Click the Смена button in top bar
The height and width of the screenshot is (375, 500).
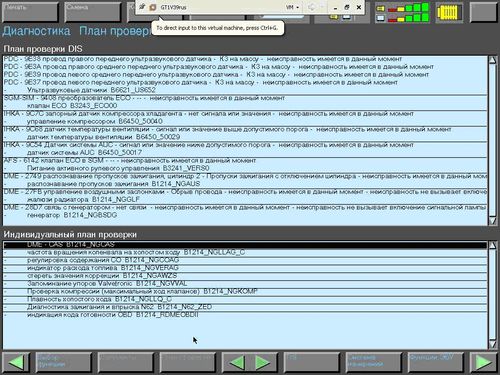(93, 12)
